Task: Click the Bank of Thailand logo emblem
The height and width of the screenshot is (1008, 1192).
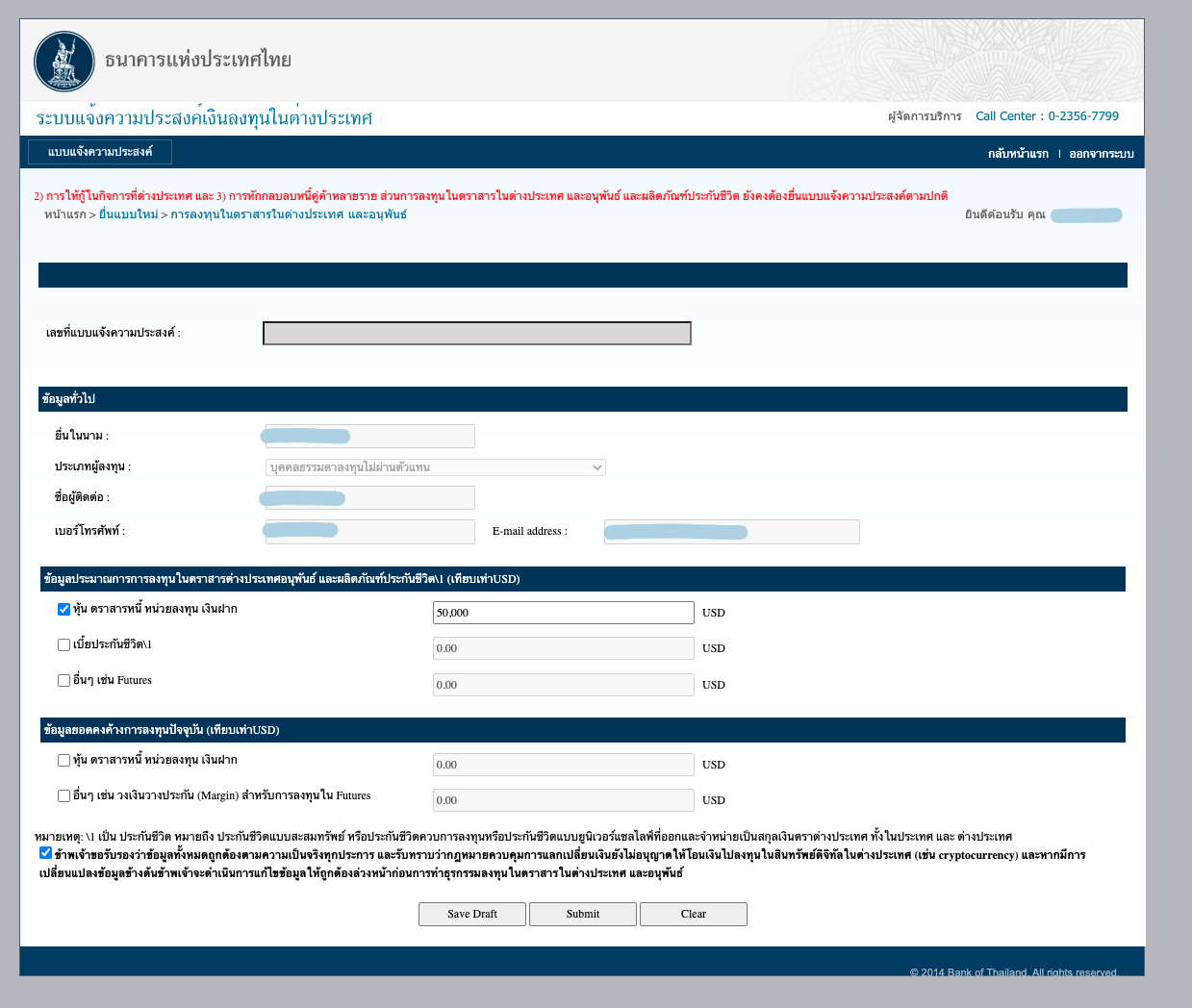Action: point(64,62)
